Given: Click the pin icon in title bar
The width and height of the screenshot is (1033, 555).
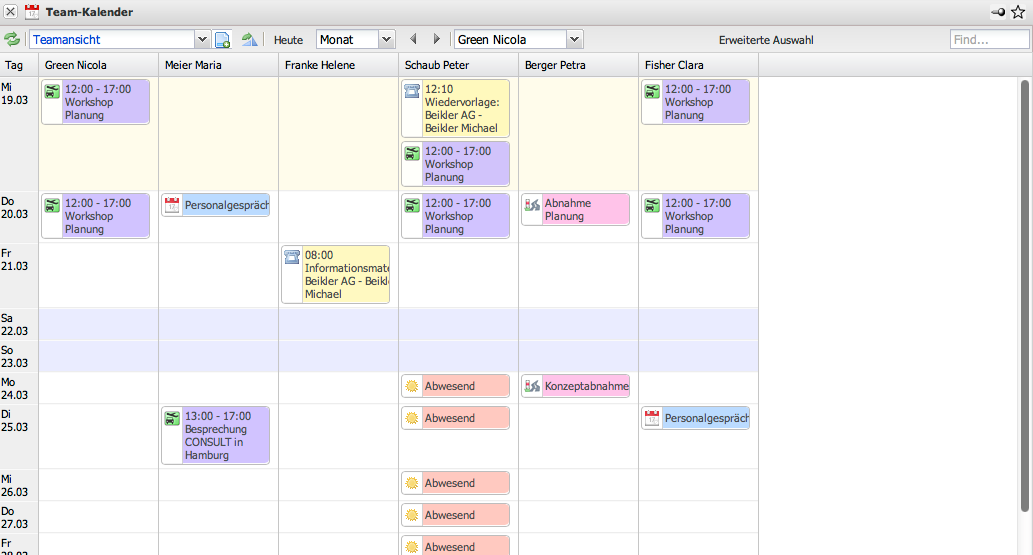Looking at the screenshot, I should (x=998, y=12).
